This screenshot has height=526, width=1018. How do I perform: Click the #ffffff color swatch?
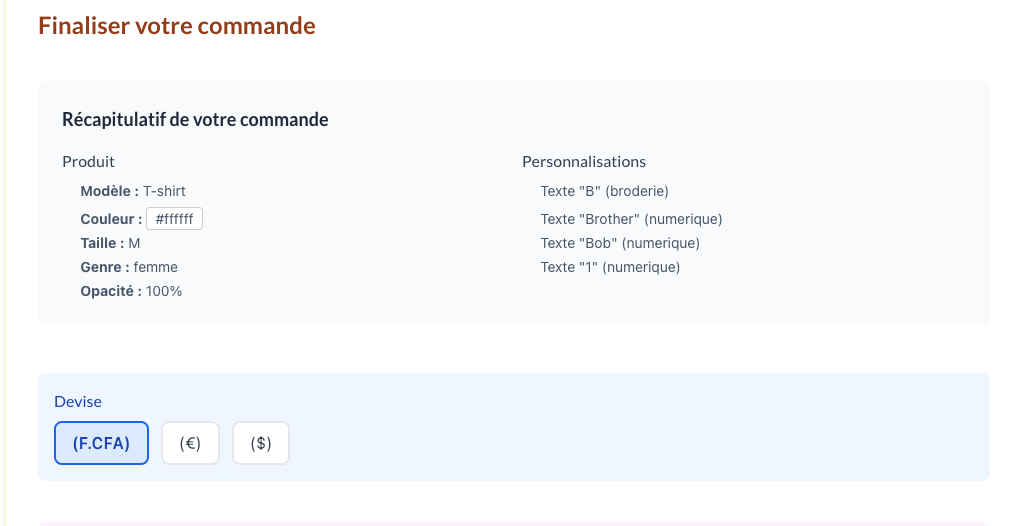175,219
